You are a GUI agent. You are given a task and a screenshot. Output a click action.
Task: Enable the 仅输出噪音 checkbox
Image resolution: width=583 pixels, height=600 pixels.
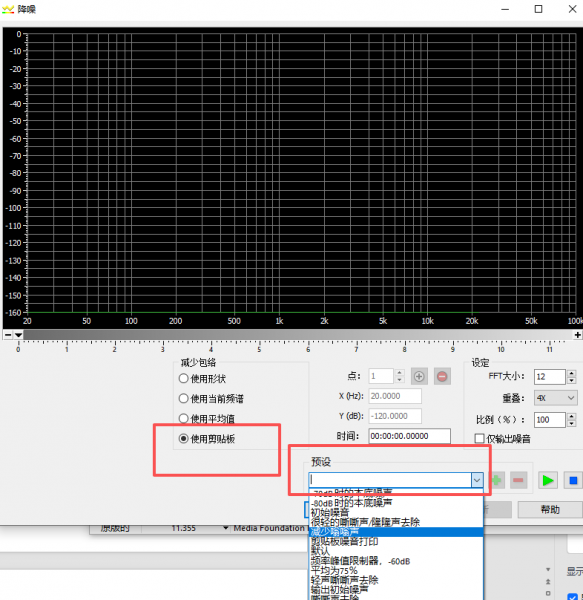pos(479,439)
